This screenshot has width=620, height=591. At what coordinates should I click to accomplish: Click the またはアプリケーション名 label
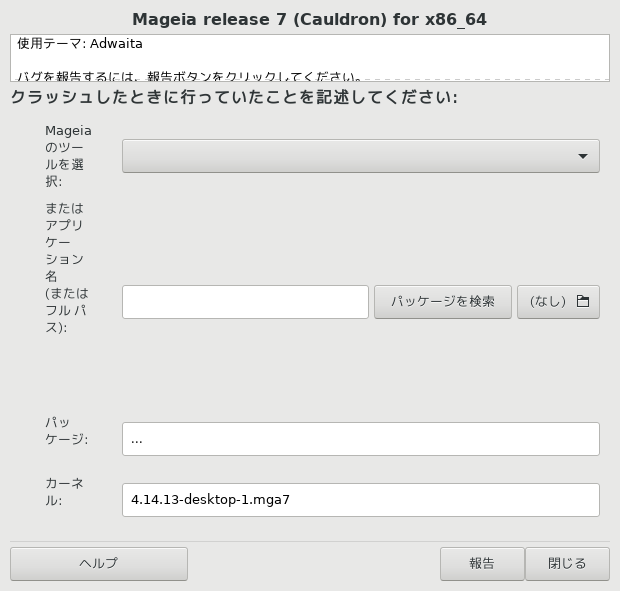66,268
